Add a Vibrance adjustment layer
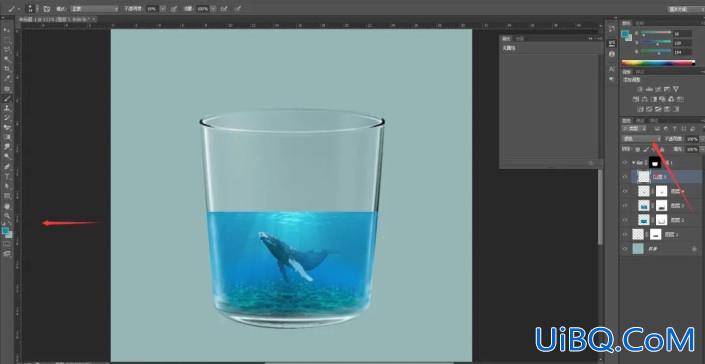The image size is (705, 364). pos(675,89)
